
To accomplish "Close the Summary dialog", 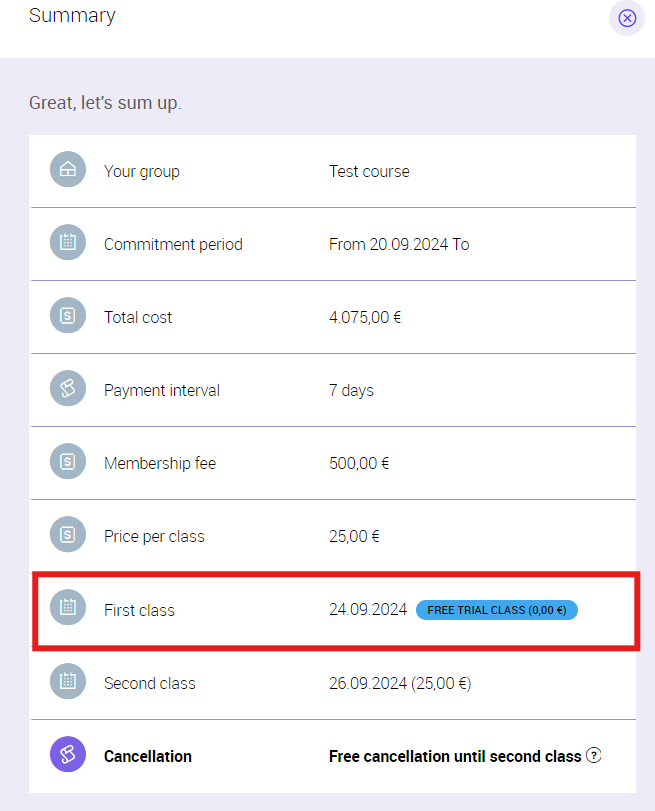I will point(627,18).
